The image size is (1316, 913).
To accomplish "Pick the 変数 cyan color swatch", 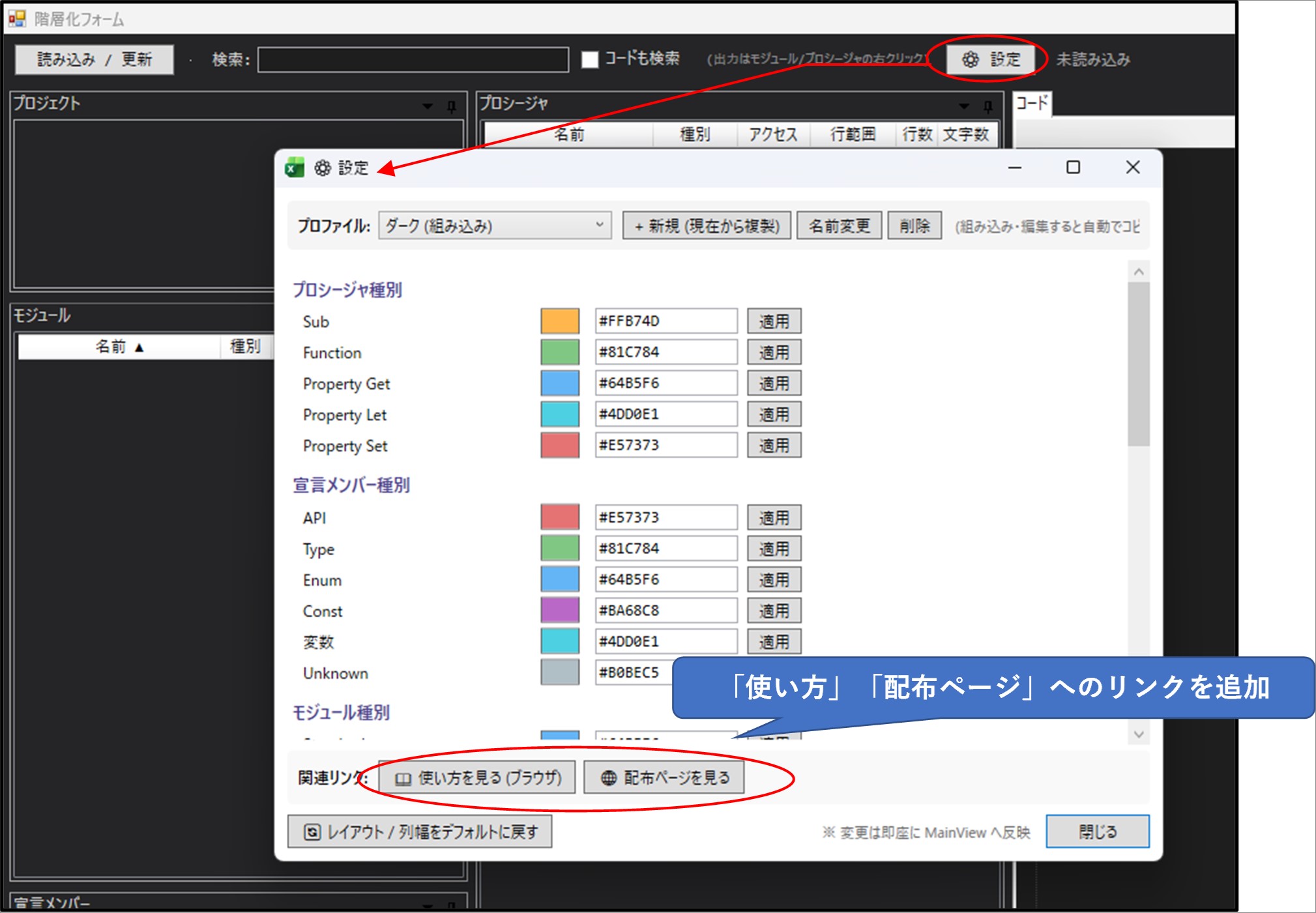I will click(560, 641).
